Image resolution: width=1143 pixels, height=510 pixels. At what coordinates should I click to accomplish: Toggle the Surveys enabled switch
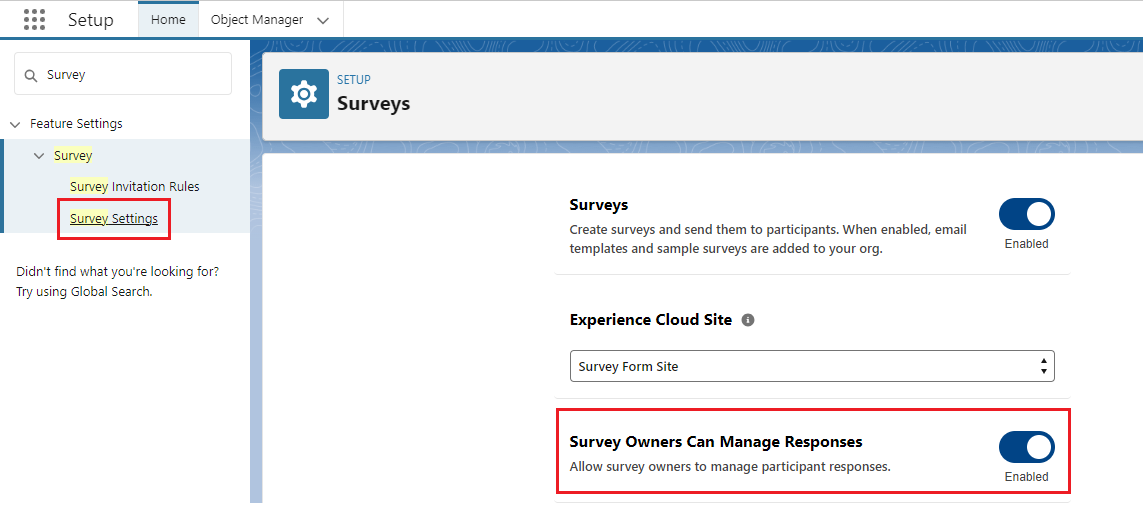click(1026, 214)
